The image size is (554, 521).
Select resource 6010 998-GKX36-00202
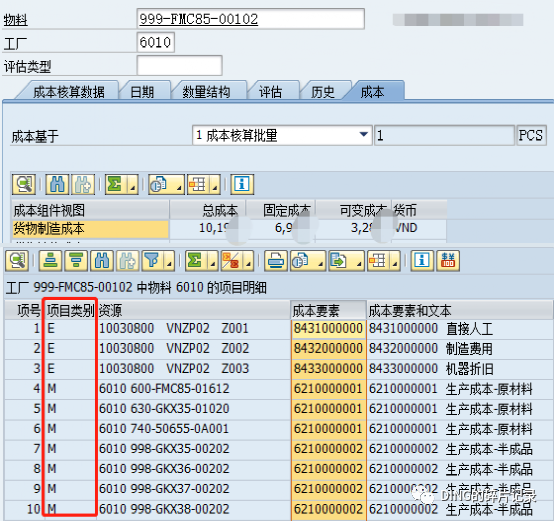(x=193, y=469)
